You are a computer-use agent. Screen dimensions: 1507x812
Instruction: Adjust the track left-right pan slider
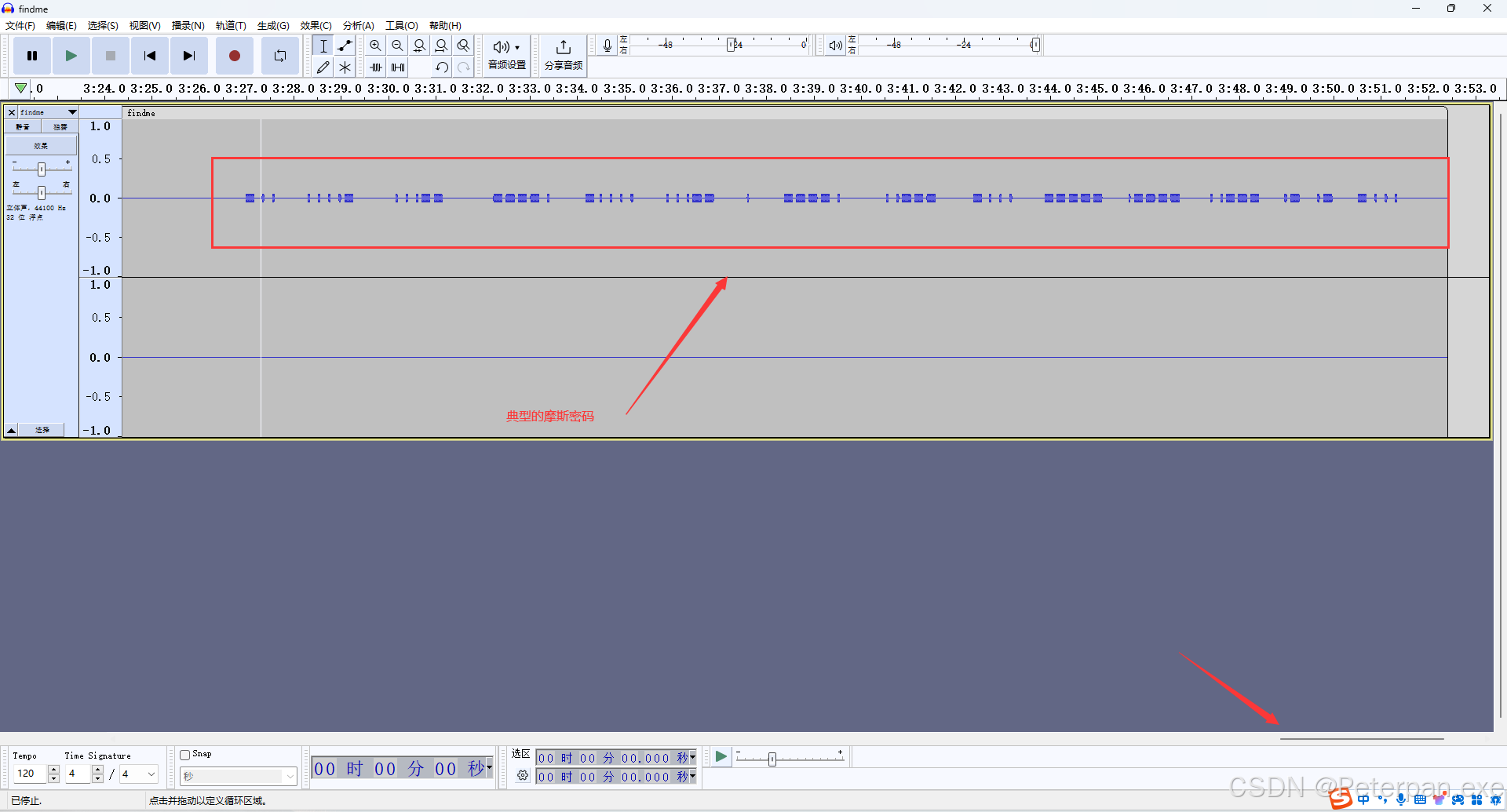click(42, 192)
